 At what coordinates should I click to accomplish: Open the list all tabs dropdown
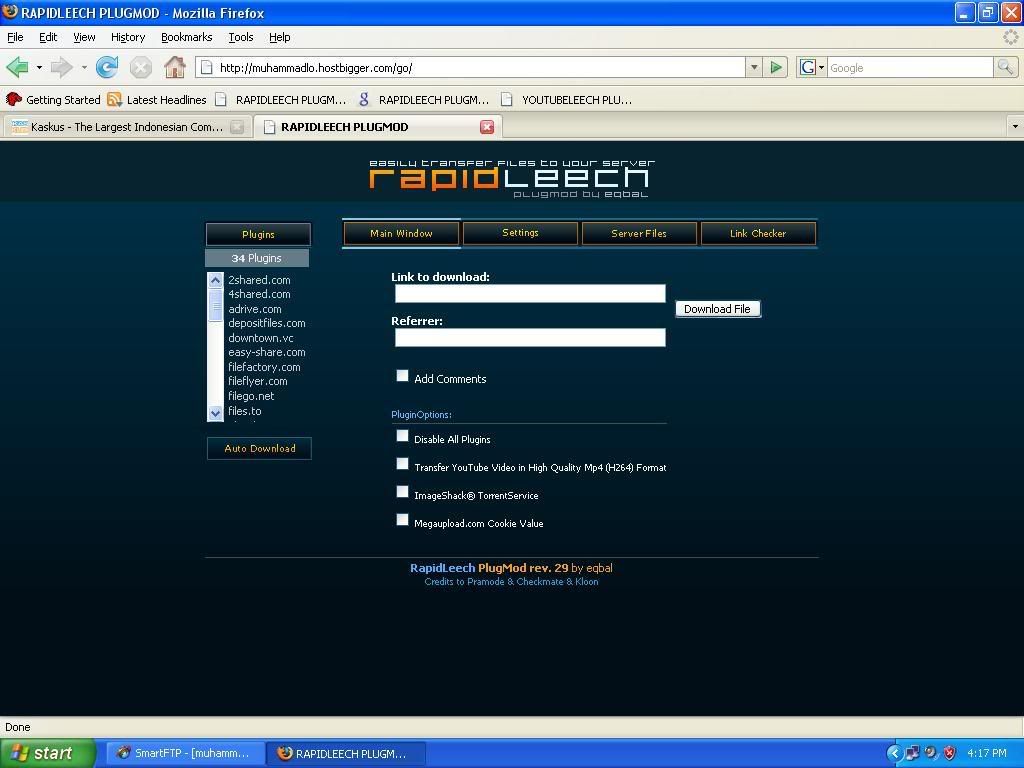click(1015, 127)
